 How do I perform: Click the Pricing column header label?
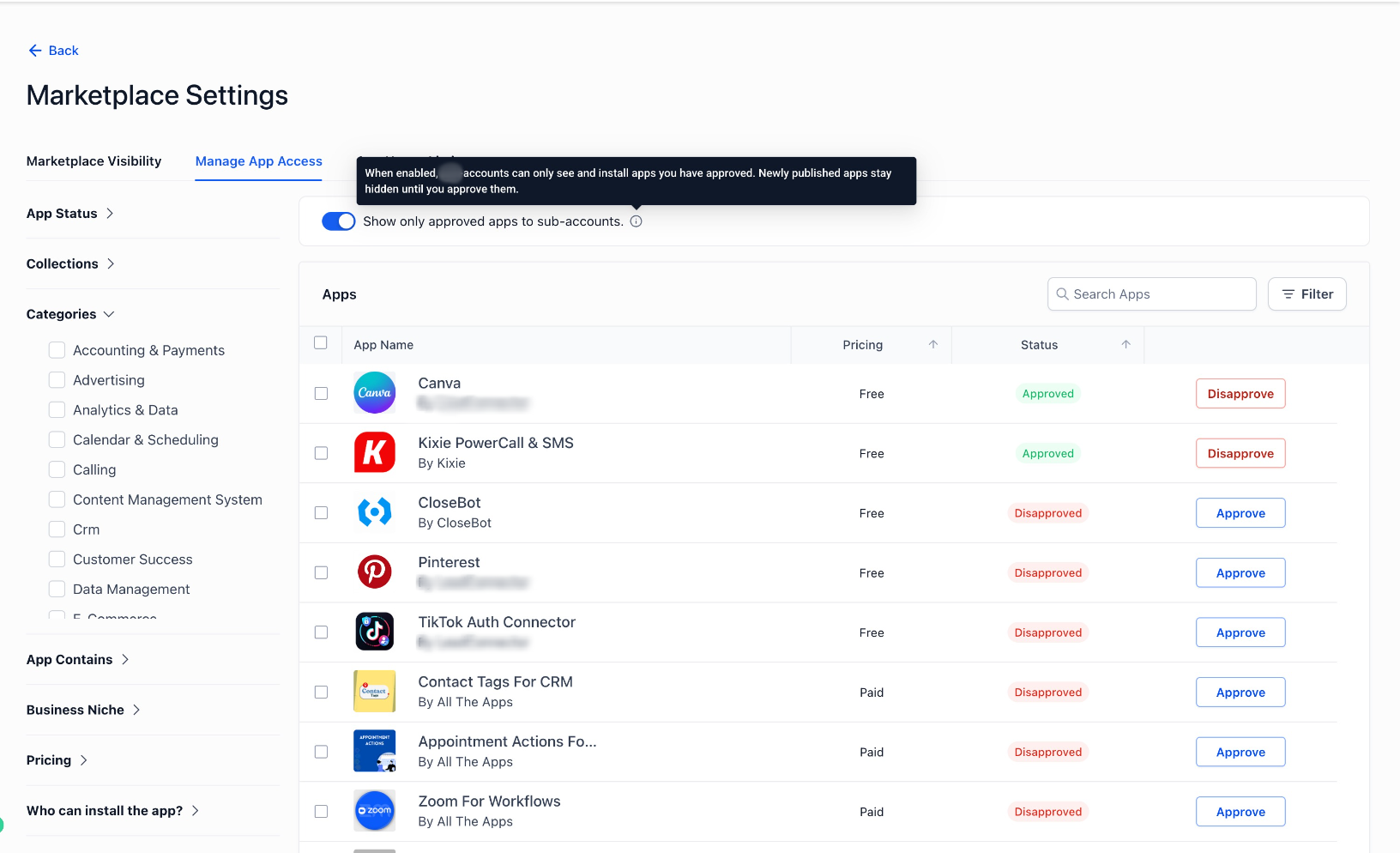(862, 344)
